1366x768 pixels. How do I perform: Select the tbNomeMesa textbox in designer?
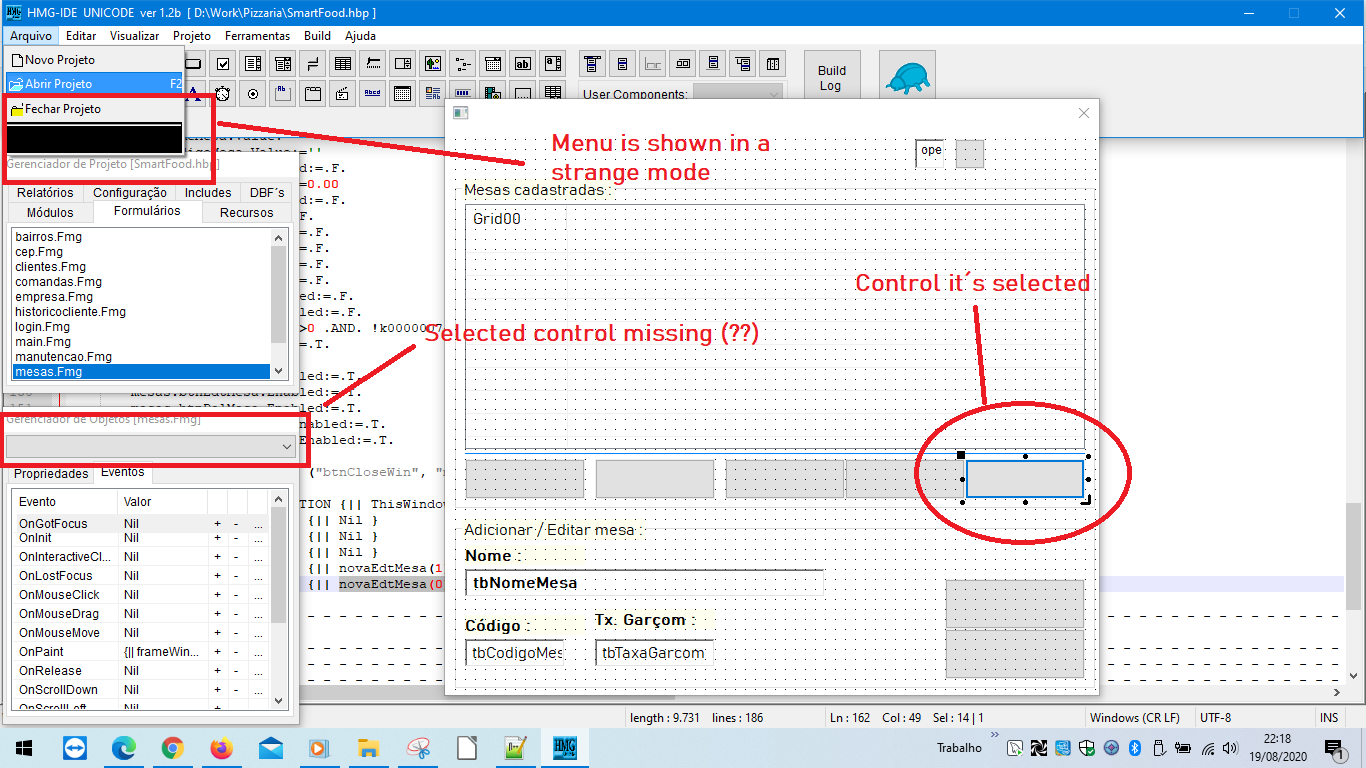tap(645, 583)
